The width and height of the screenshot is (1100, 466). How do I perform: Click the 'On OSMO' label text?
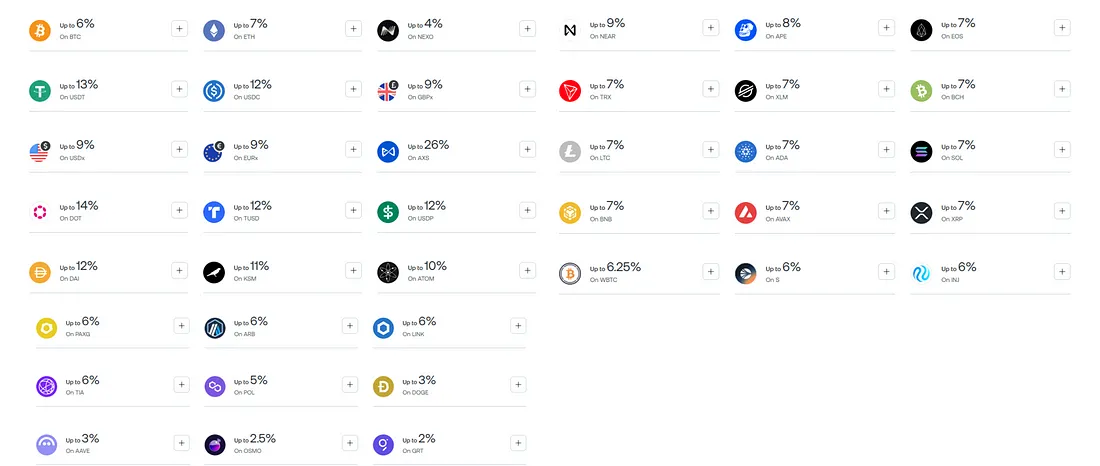(248, 451)
